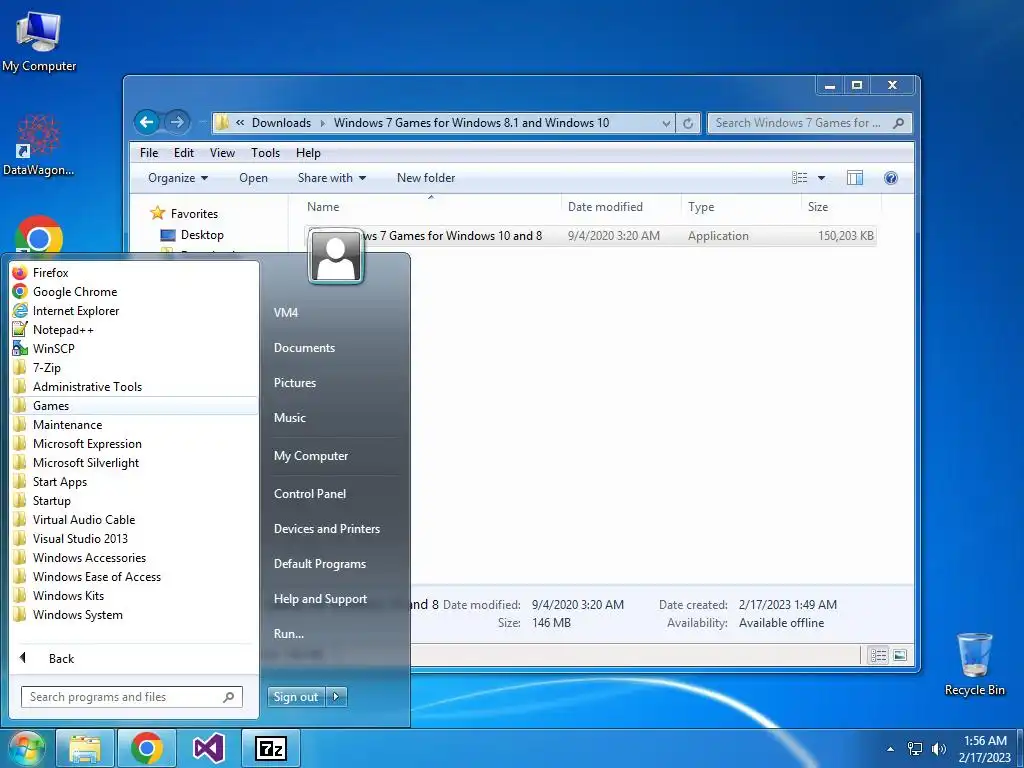Open the Tools menu in Explorer
Viewport: 1024px width, 768px height.
[265, 153]
